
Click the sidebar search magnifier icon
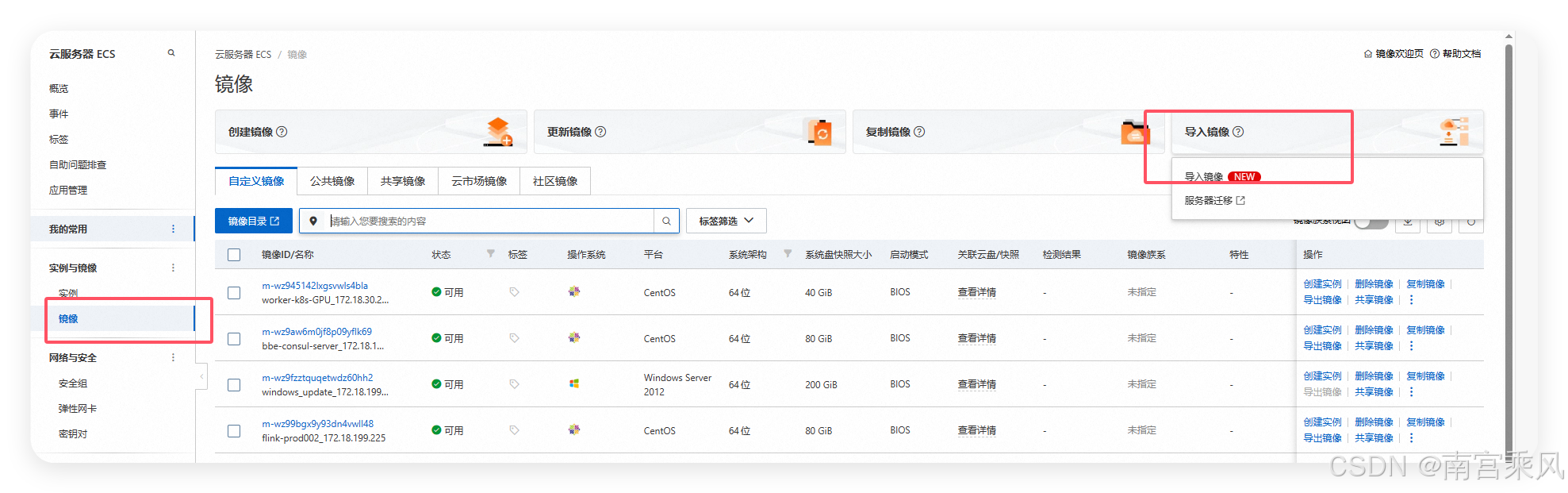click(x=171, y=53)
